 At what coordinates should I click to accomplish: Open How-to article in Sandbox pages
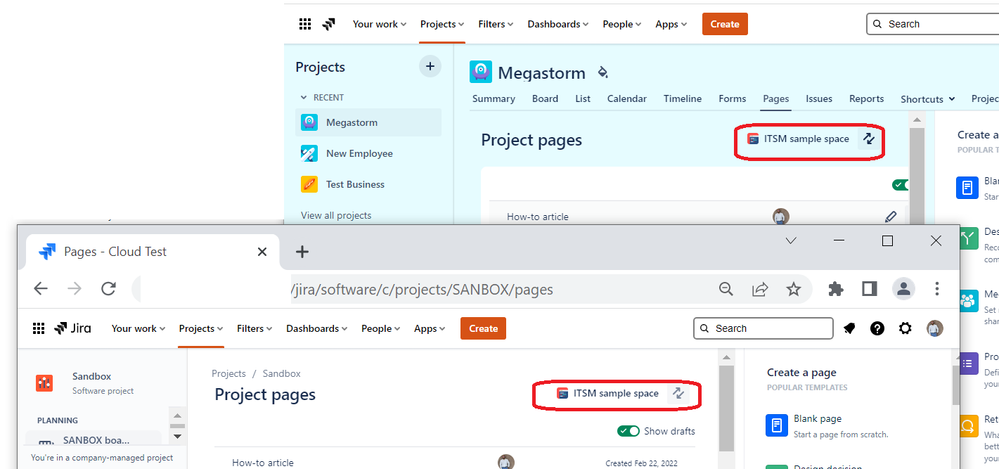262,463
